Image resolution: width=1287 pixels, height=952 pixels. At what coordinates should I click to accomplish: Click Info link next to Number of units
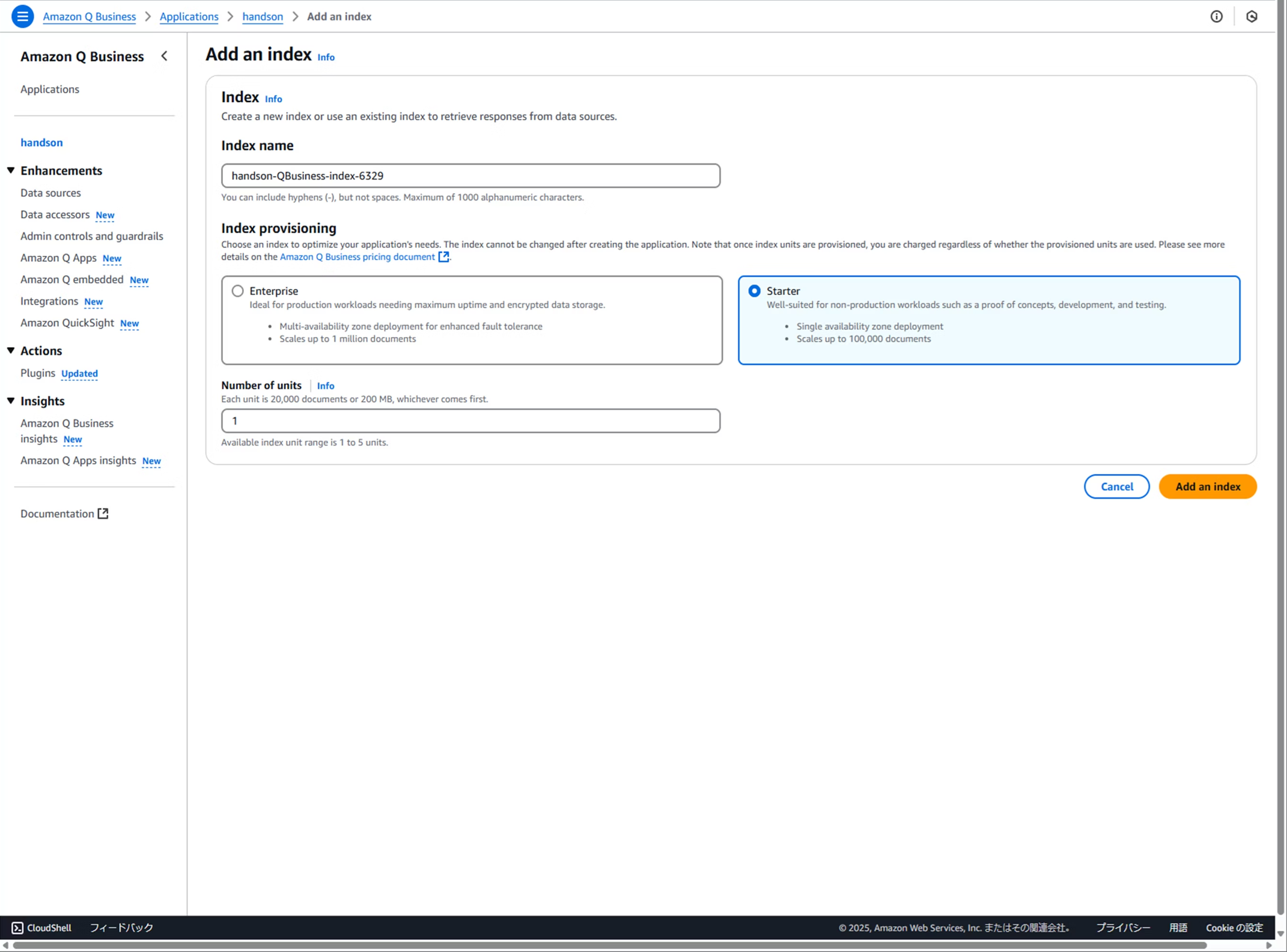tap(325, 386)
